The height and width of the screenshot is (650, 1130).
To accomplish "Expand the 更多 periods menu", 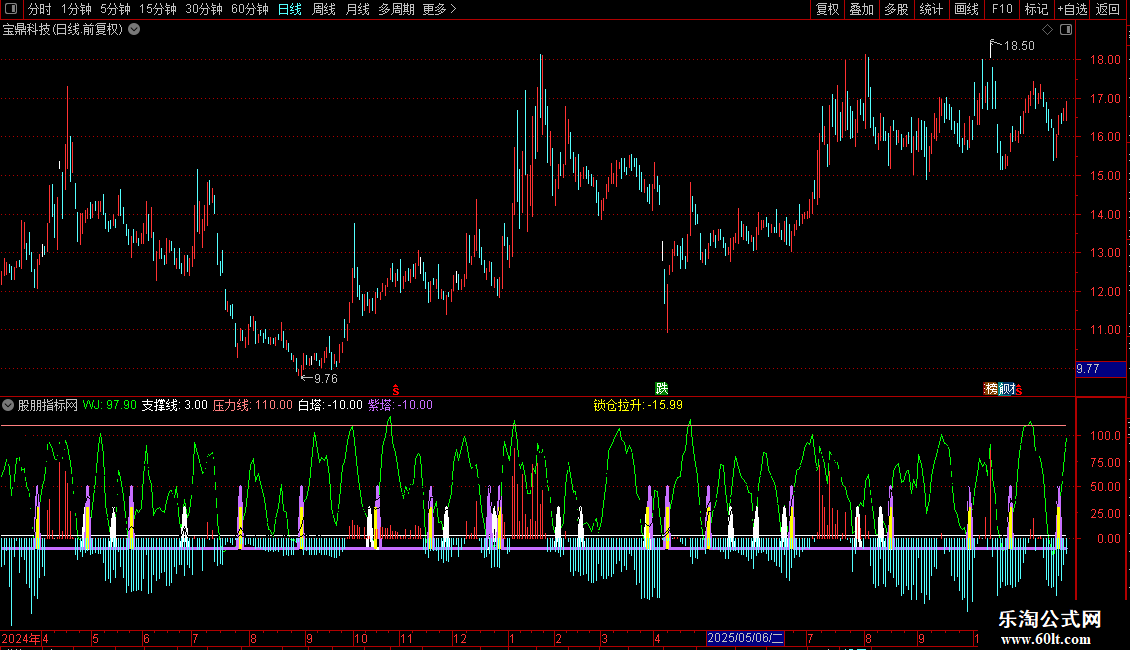I will coord(440,9).
